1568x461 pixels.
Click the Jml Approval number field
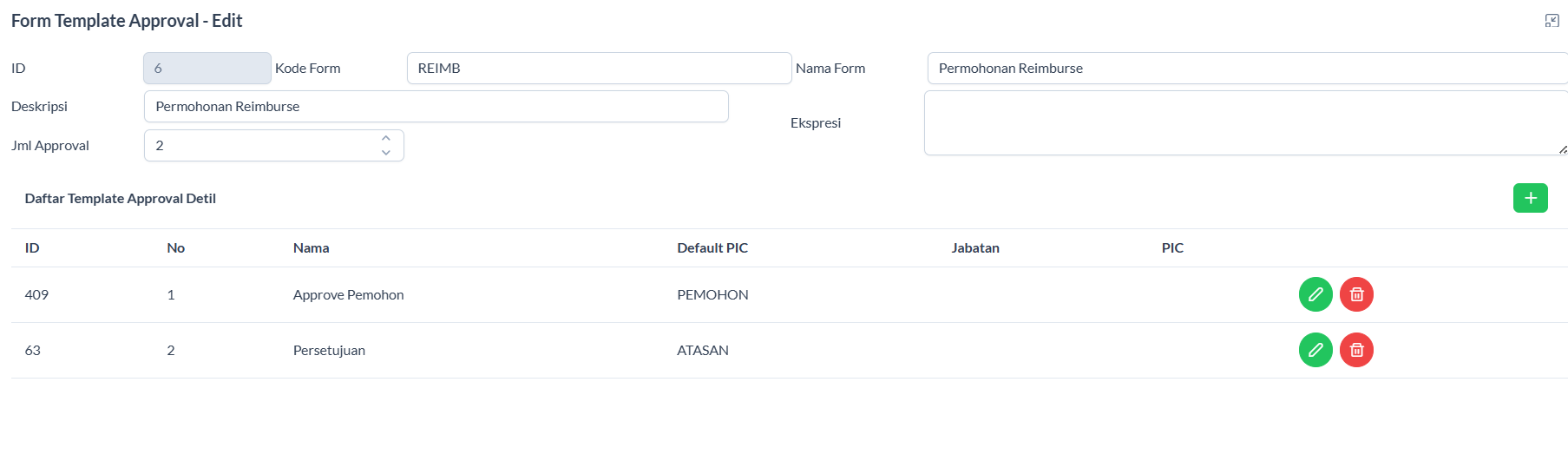(x=260, y=146)
